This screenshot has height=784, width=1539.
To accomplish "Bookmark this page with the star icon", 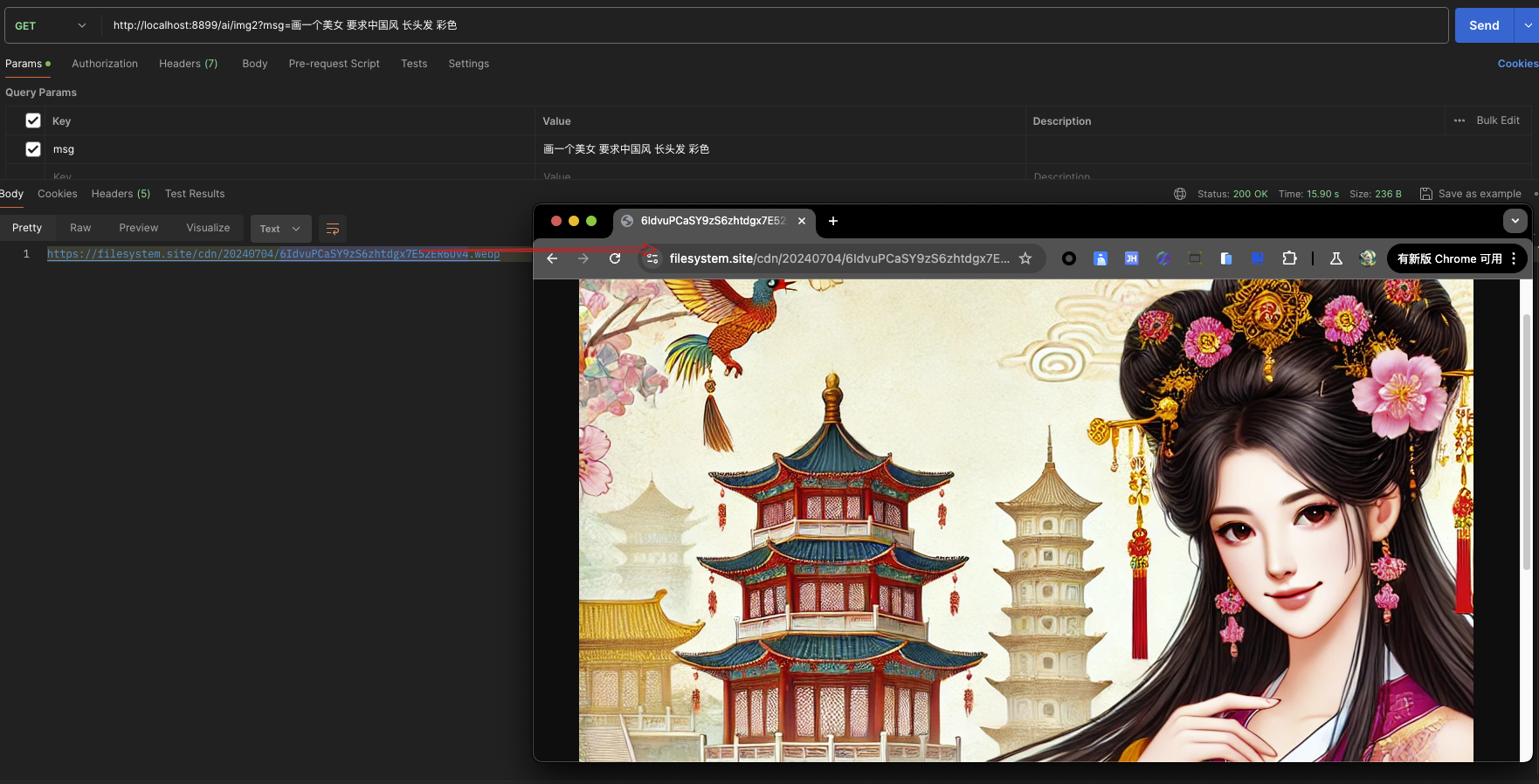I will (1025, 258).
